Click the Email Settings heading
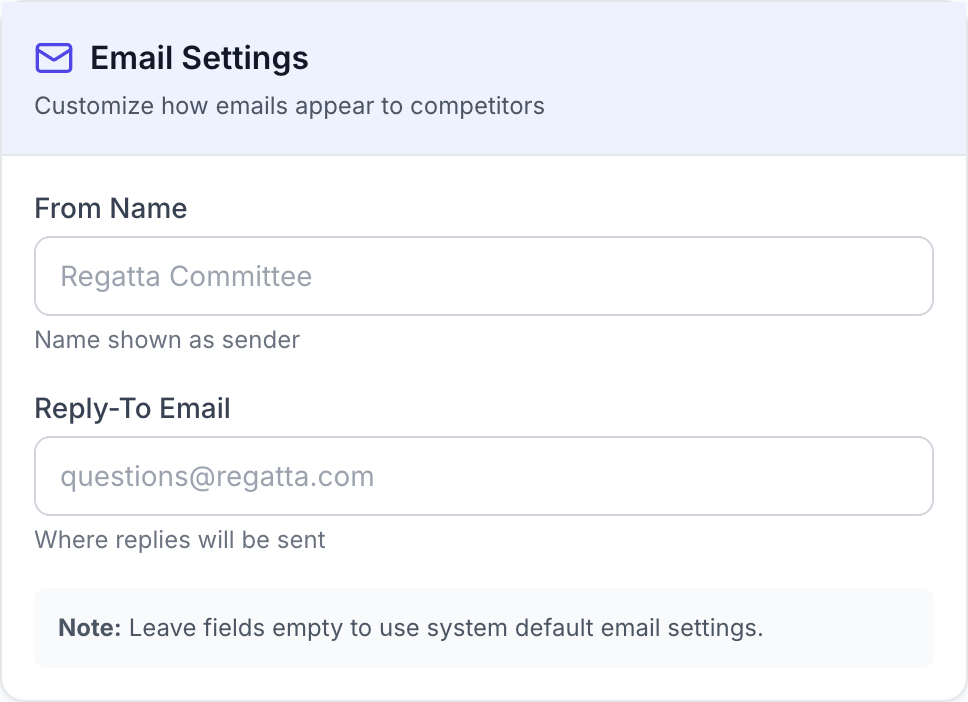 pos(199,58)
